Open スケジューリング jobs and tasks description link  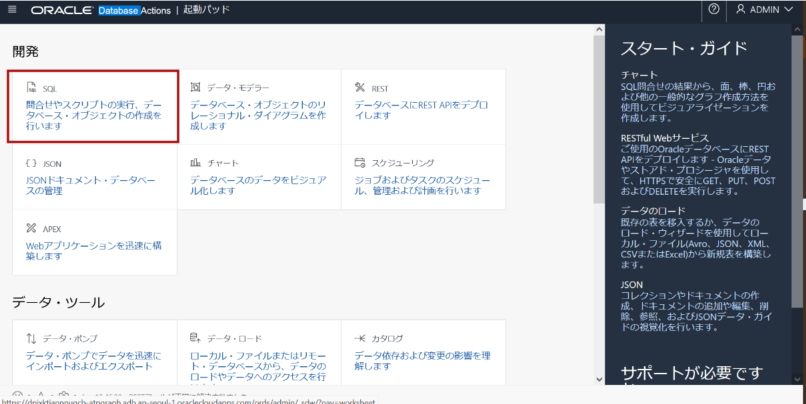pyautogui.click(x=422, y=186)
